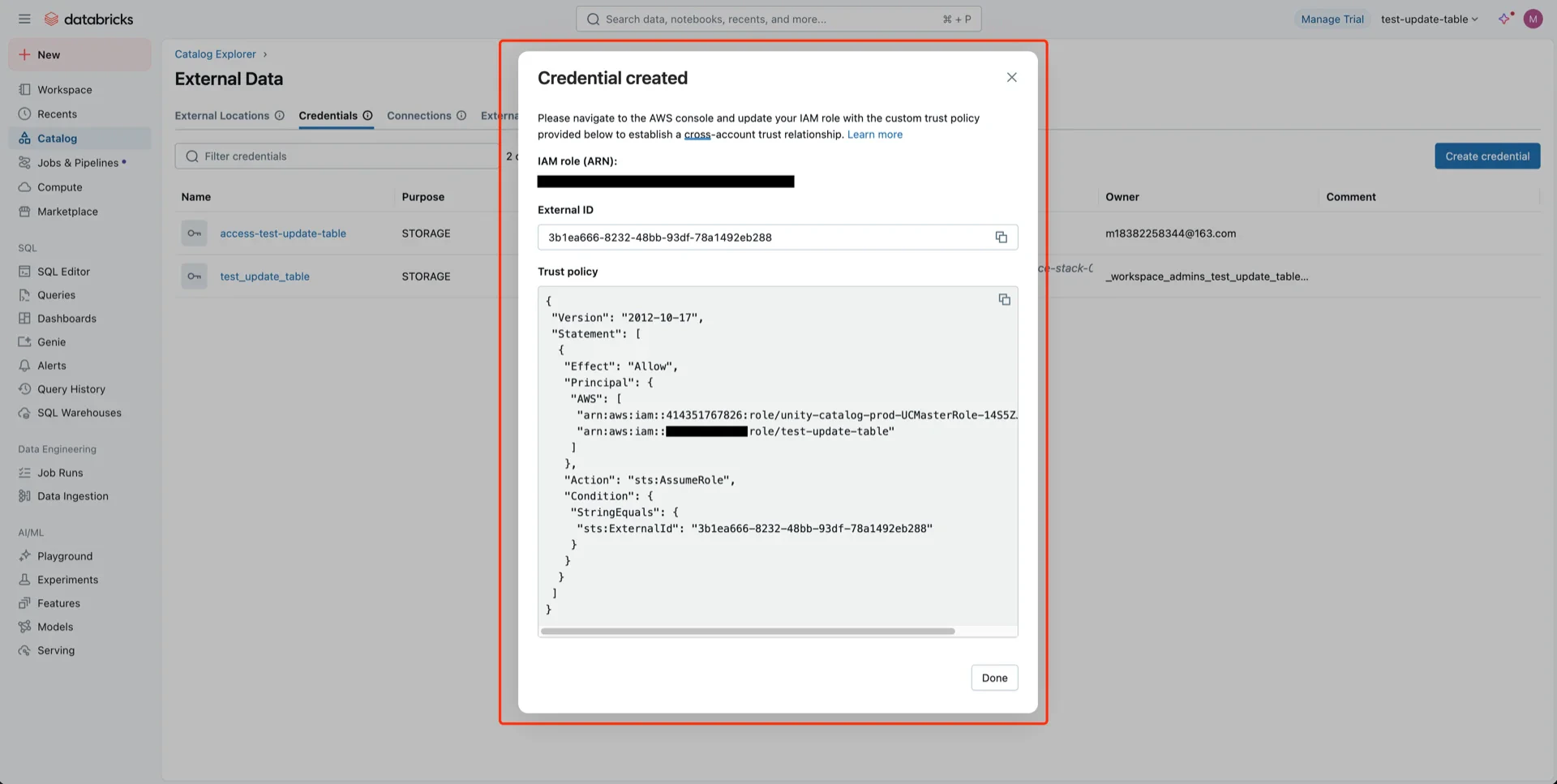The width and height of the screenshot is (1557, 784).
Task: Click STORAGE in the access-test-update-table row
Action: pos(426,233)
